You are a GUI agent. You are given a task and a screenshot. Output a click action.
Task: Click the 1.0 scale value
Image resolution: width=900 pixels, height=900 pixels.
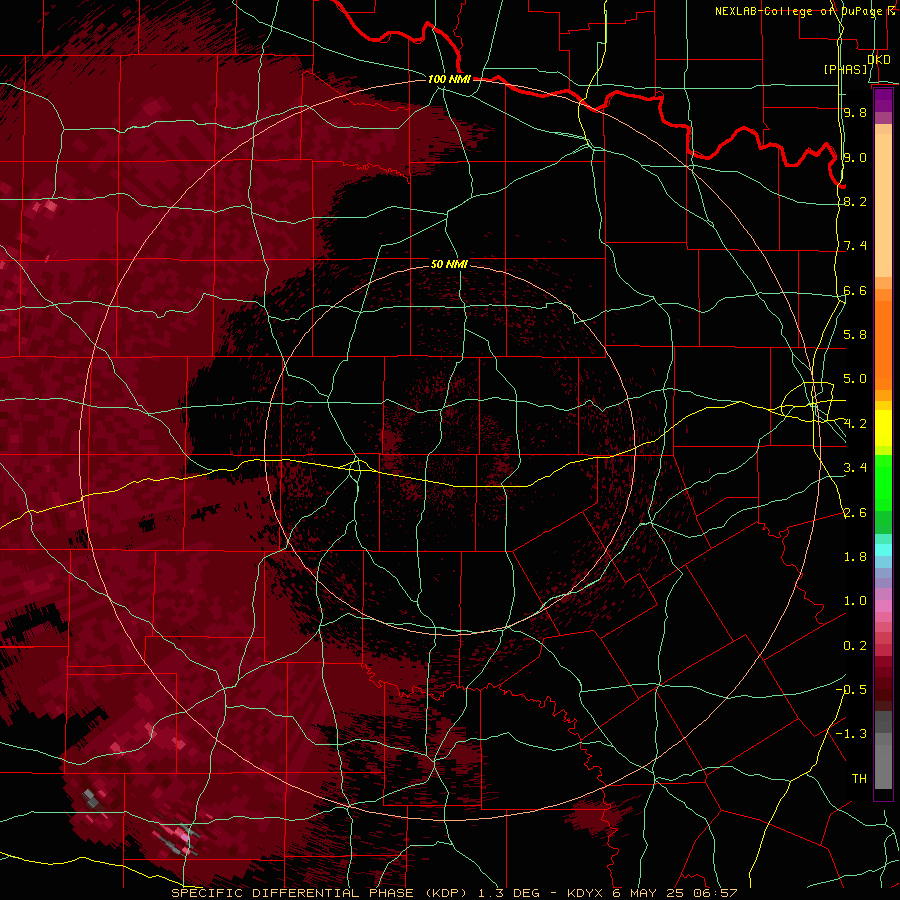855,601
